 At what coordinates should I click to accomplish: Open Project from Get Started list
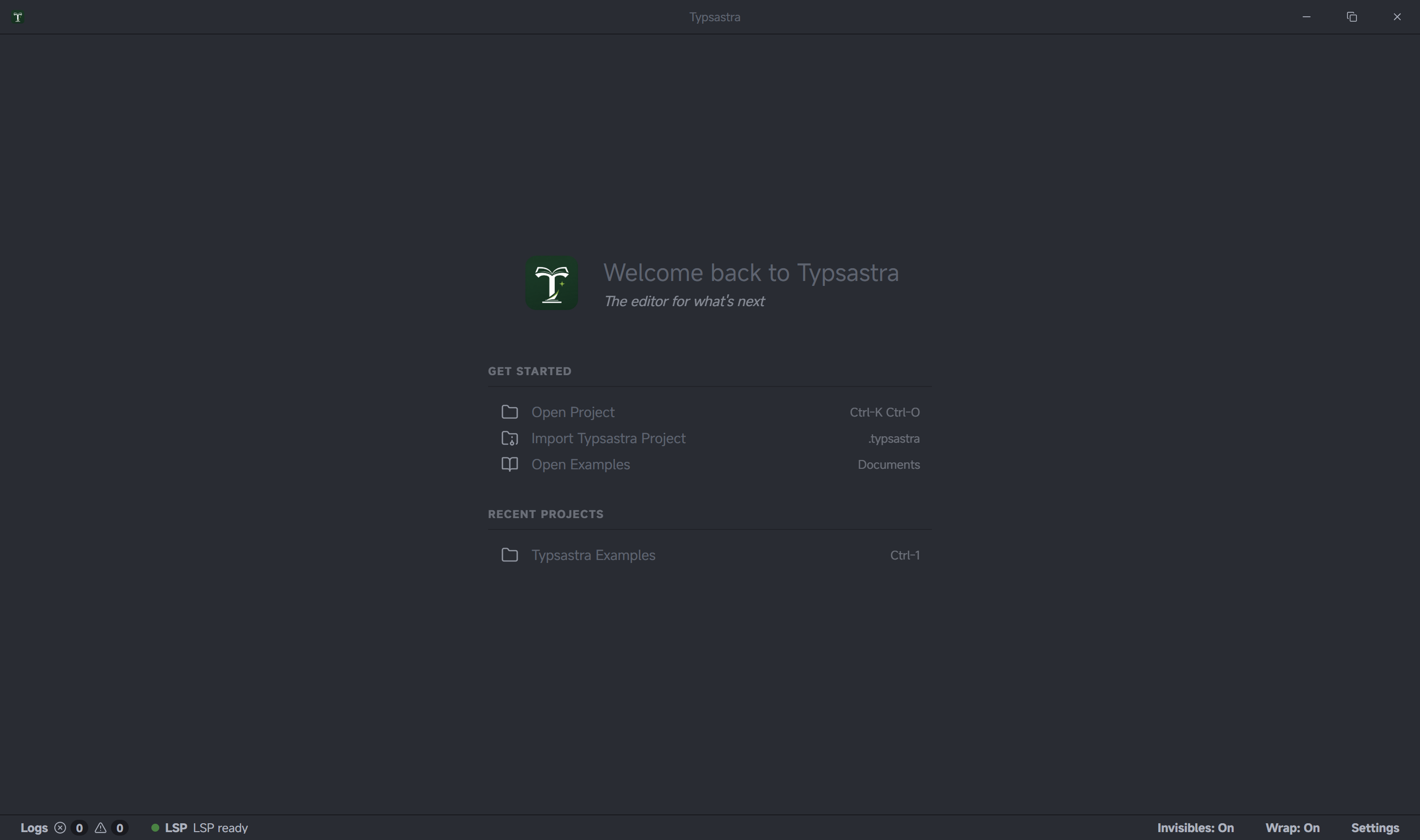(x=710, y=412)
